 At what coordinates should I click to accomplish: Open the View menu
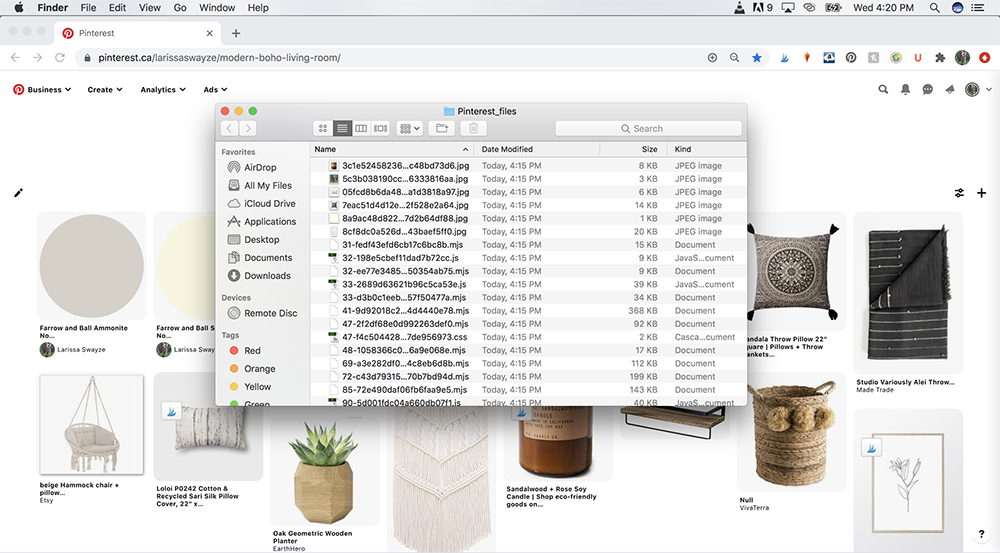point(150,8)
